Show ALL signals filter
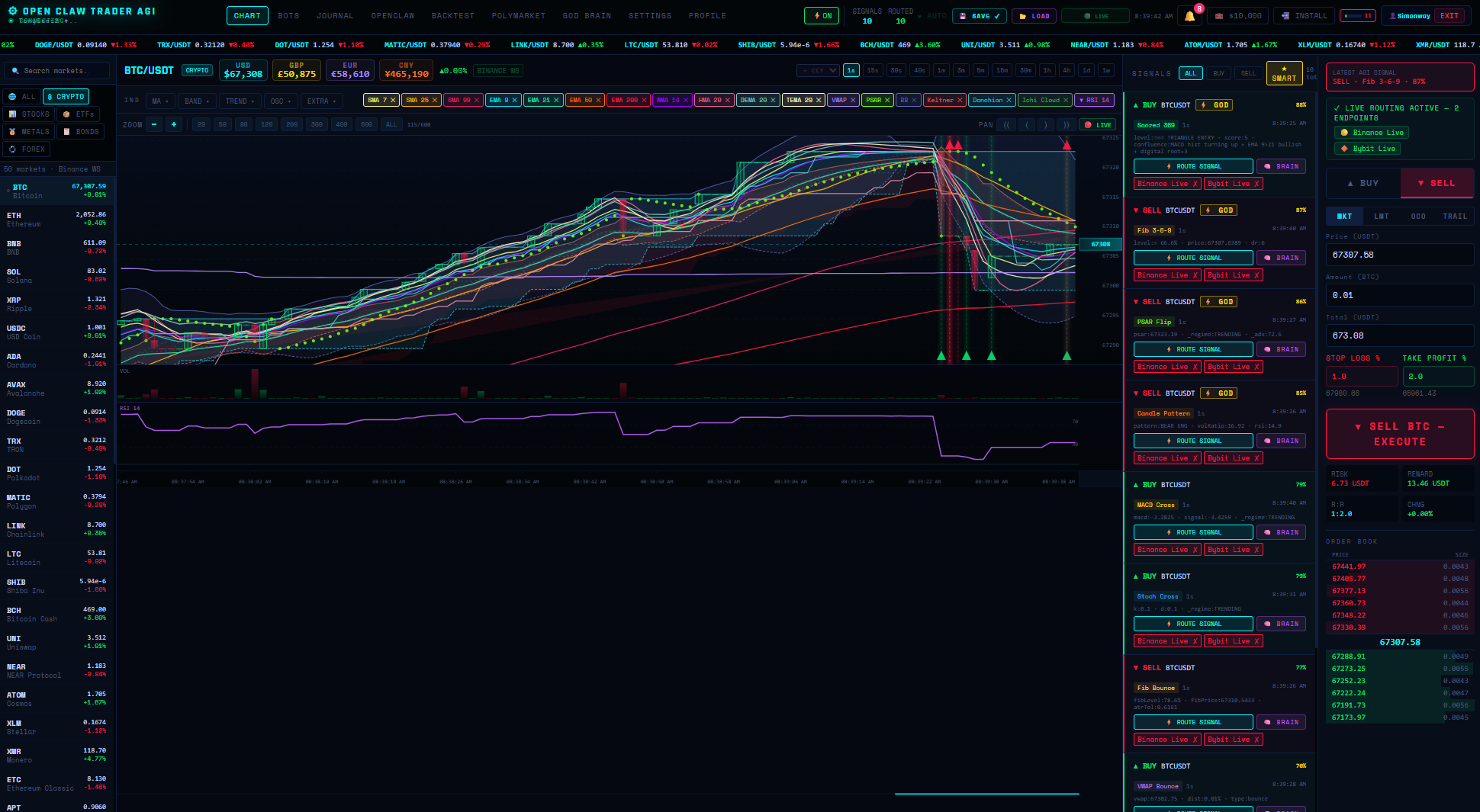Image resolution: width=1480 pixels, height=812 pixels. (x=1190, y=73)
